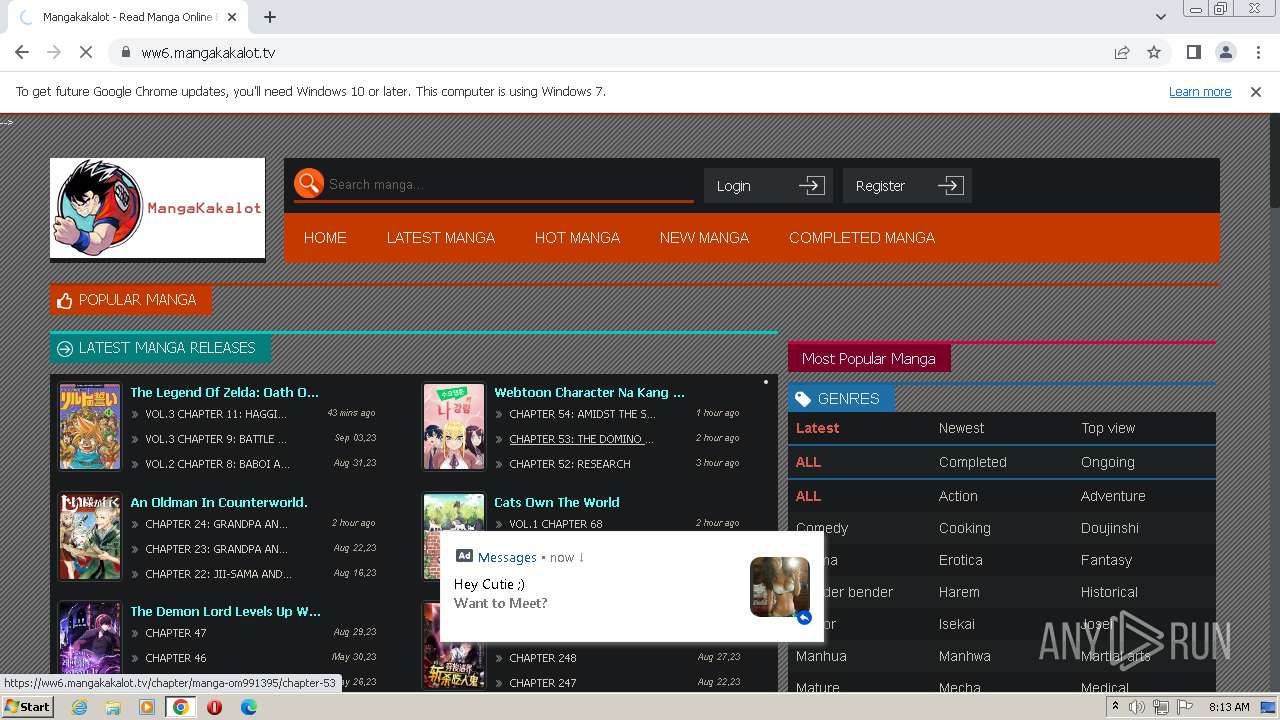Open The Legend Of Zelda manga title
Screen dimensions: 1280x720
coord(224,392)
